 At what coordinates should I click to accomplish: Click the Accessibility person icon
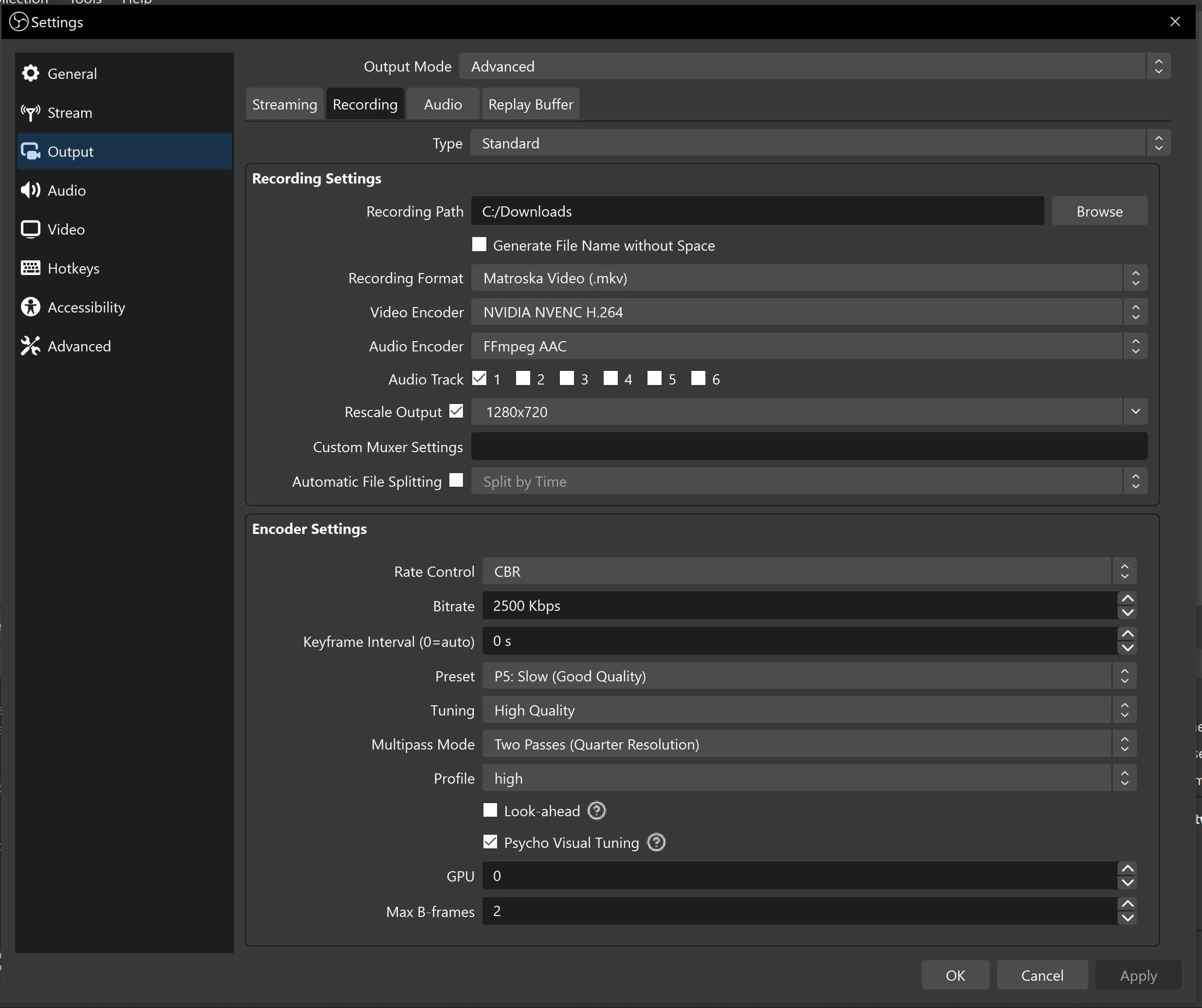tap(30, 307)
